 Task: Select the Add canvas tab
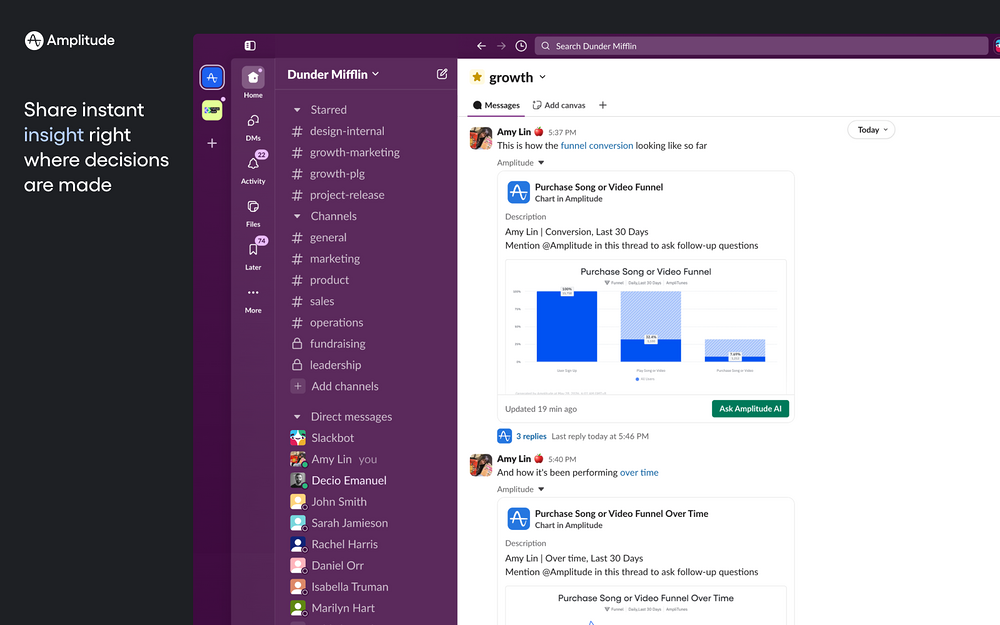[559, 105]
